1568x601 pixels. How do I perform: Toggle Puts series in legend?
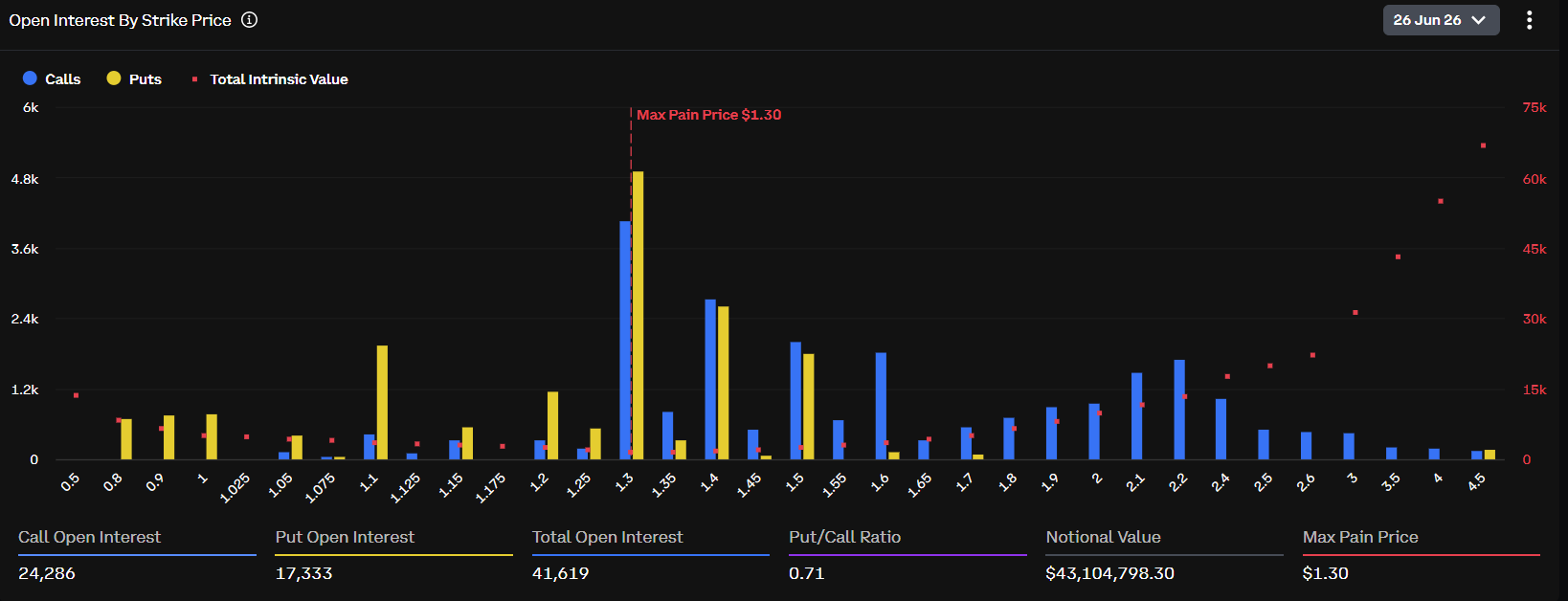(134, 78)
